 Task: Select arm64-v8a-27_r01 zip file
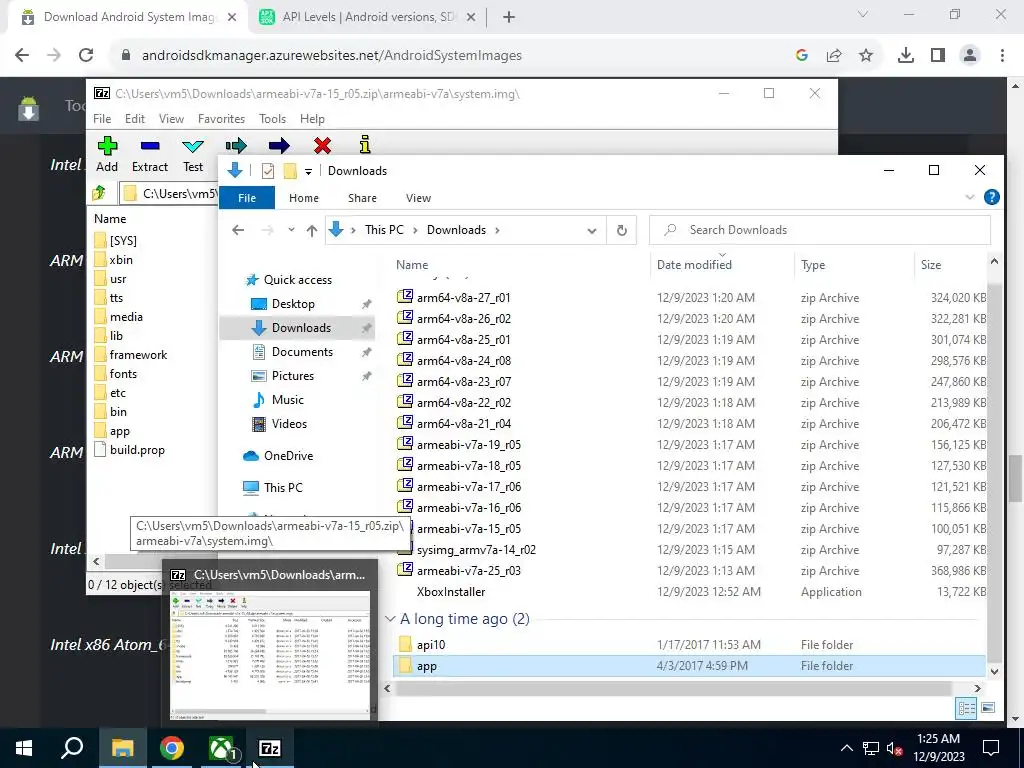[x=464, y=298]
